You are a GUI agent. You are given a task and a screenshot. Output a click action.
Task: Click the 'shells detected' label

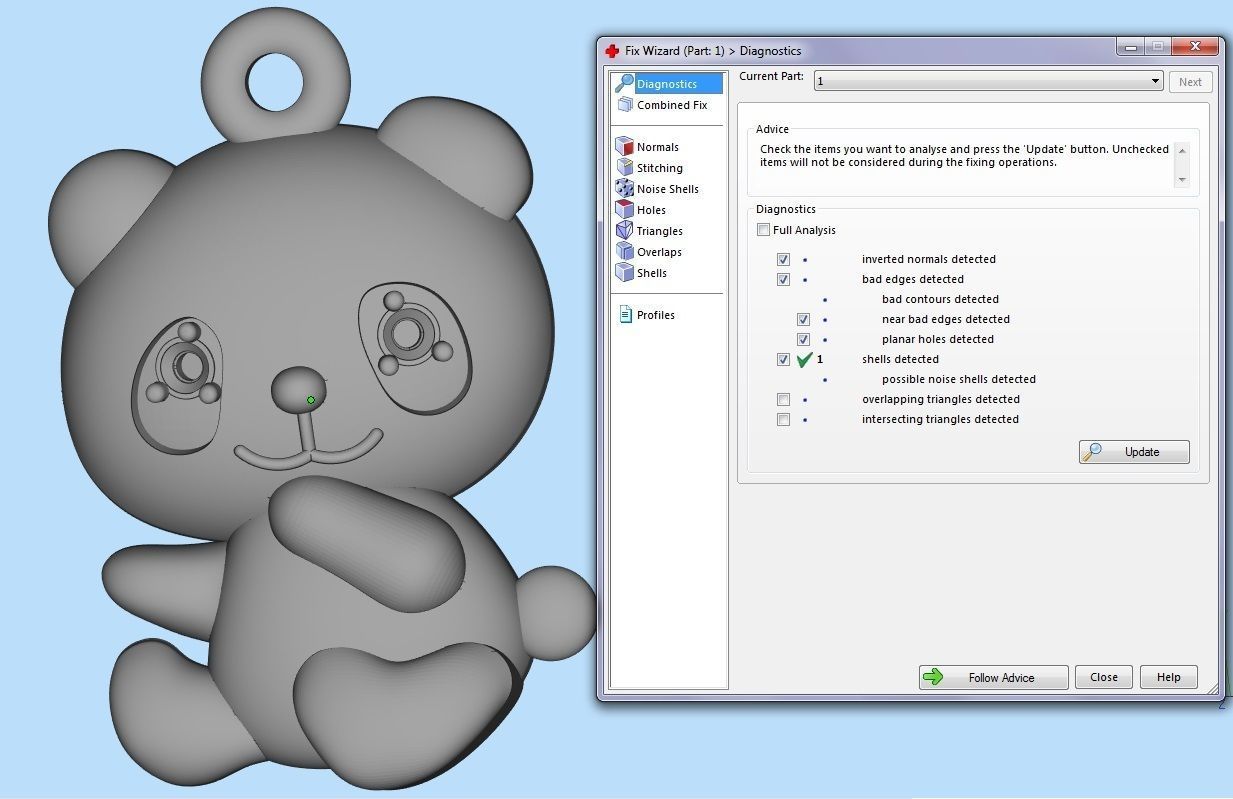(900, 360)
